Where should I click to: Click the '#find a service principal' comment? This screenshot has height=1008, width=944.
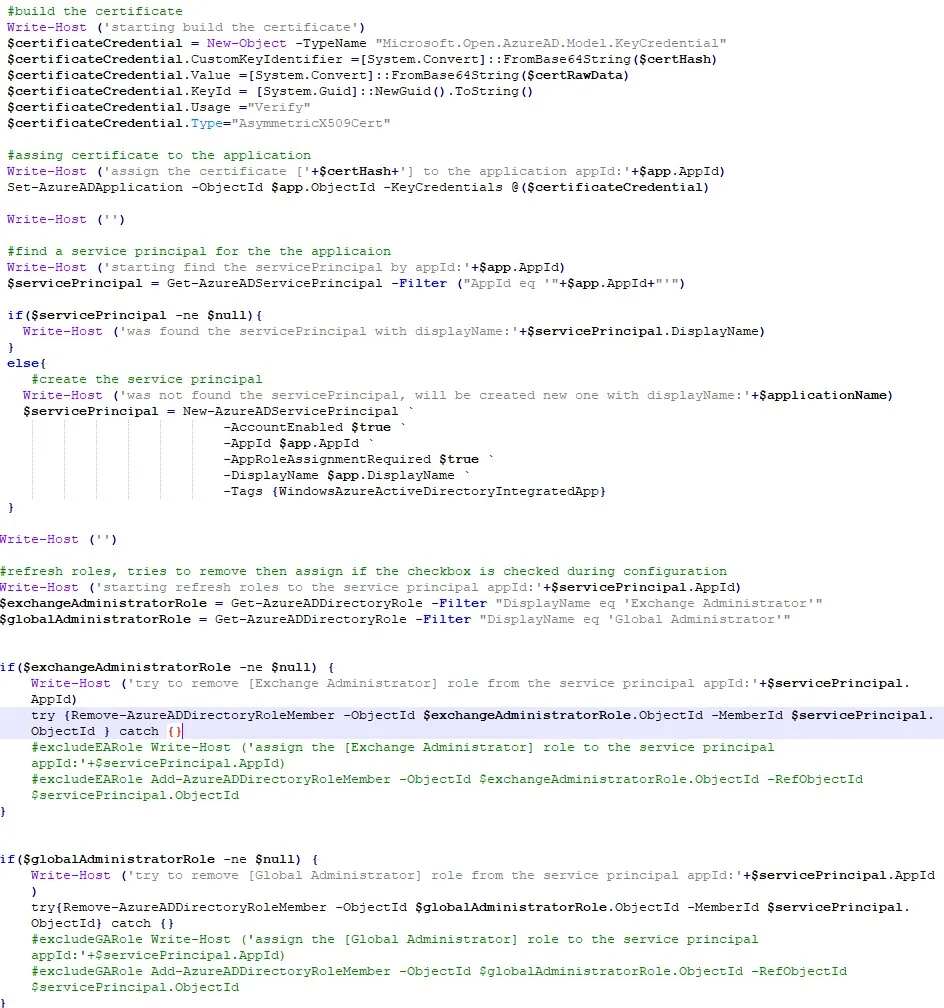pos(199,251)
